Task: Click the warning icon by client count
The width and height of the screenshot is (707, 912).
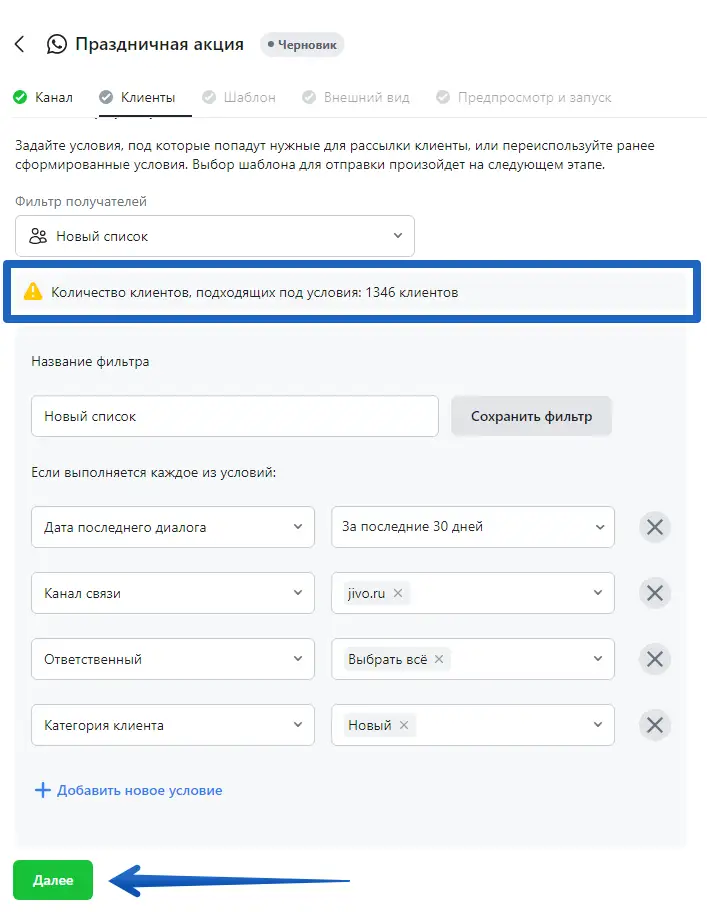Action: (34, 292)
